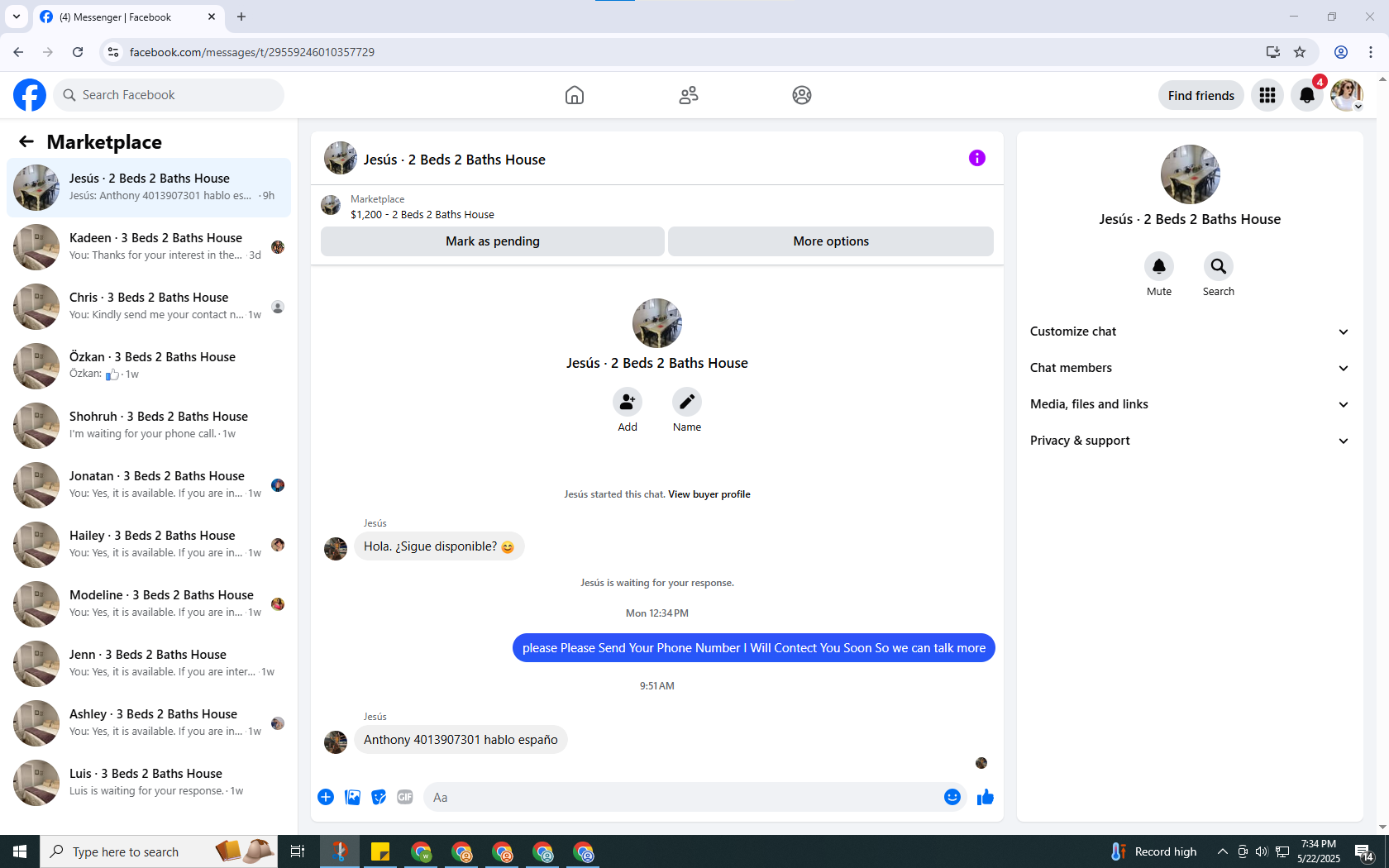
Task: Click More options button
Action: click(x=831, y=241)
